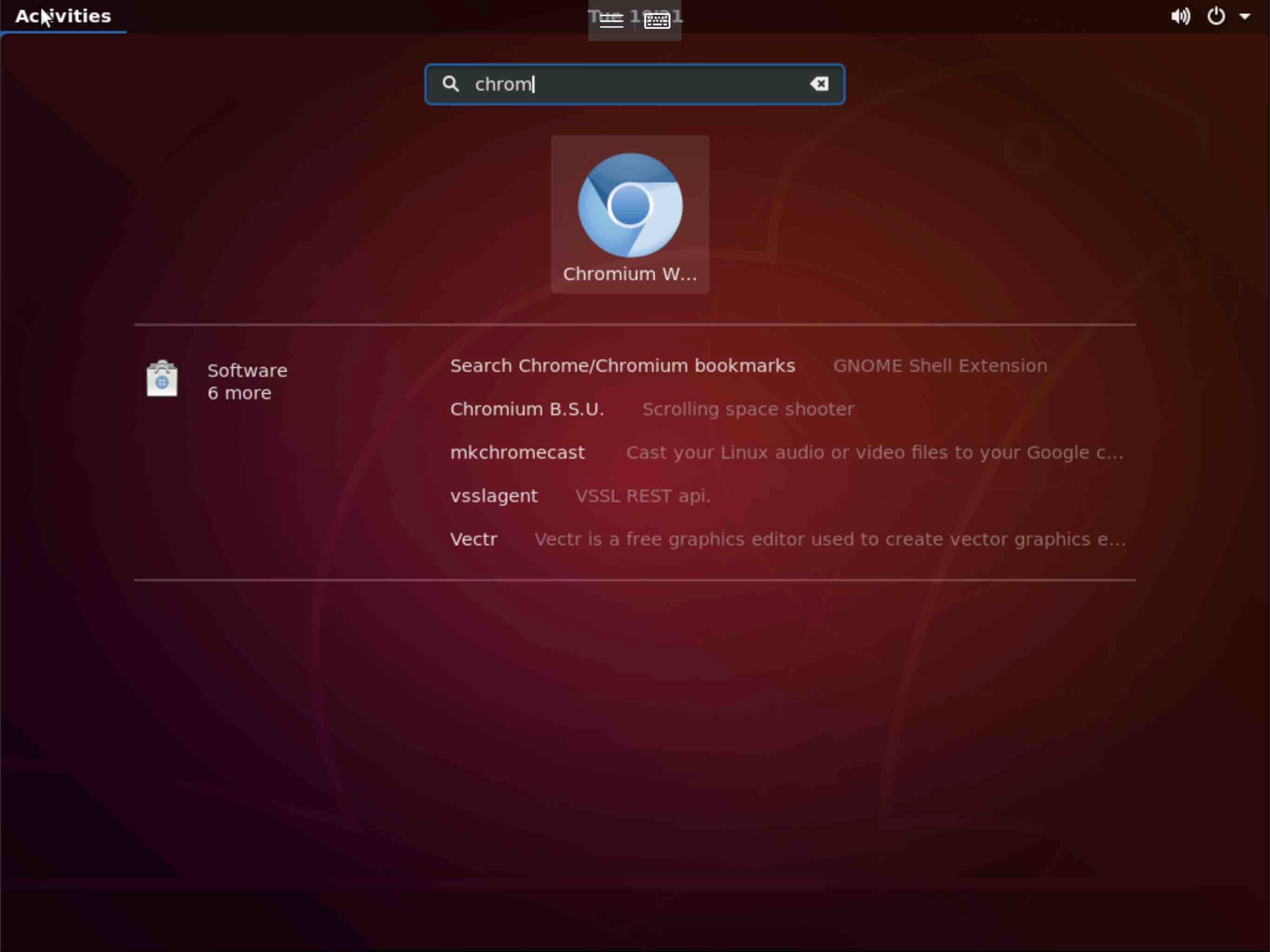This screenshot has width=1270, height=952.
Task: Focus the search field containing chrom
Action: tap(635, 84)
